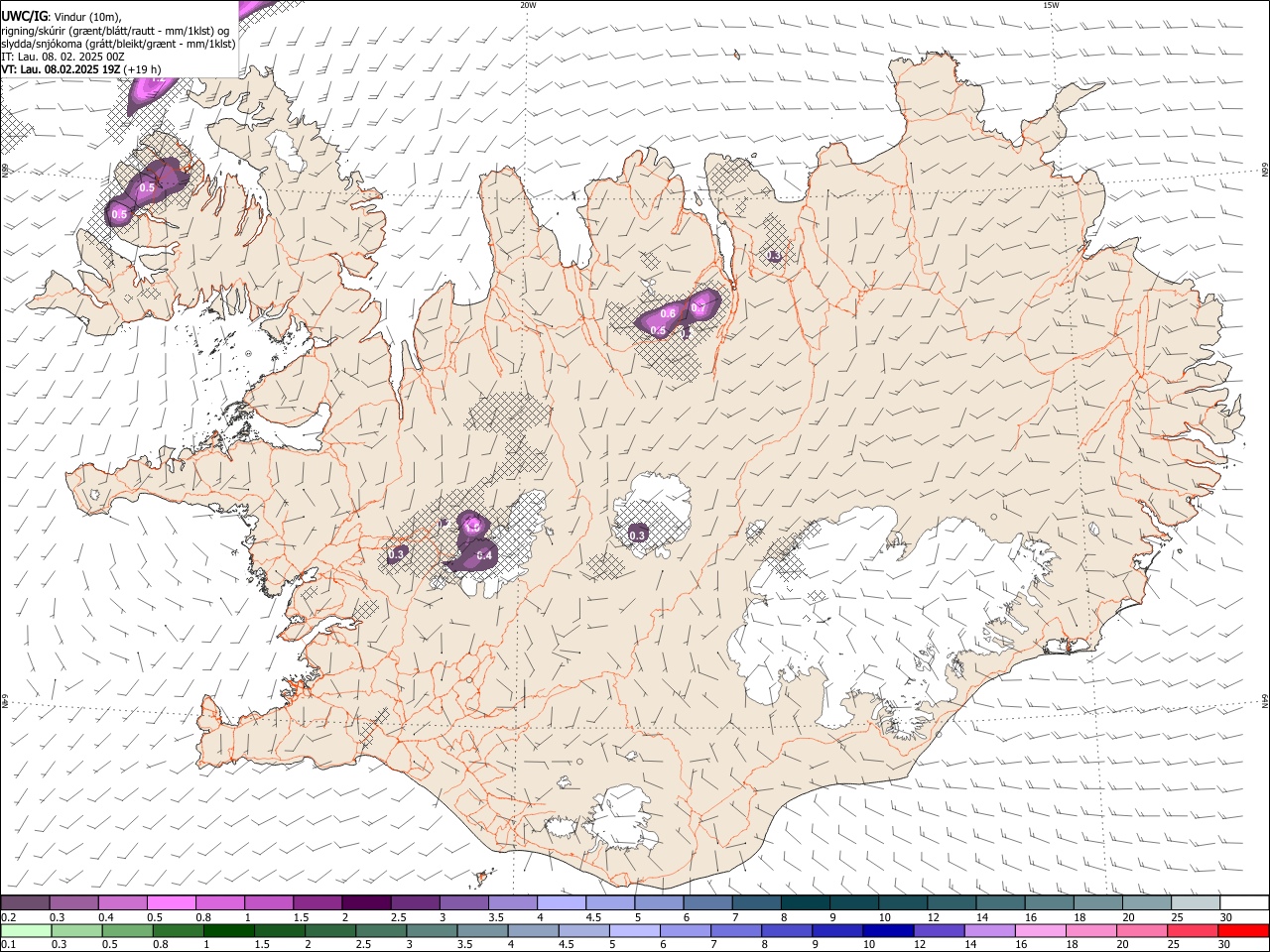Image resolution: width=1270 pixels, height=952 pixels.
Task: Pick the darkest purple upper swatch between 2 and 2.5
Action: pos(366,902)
